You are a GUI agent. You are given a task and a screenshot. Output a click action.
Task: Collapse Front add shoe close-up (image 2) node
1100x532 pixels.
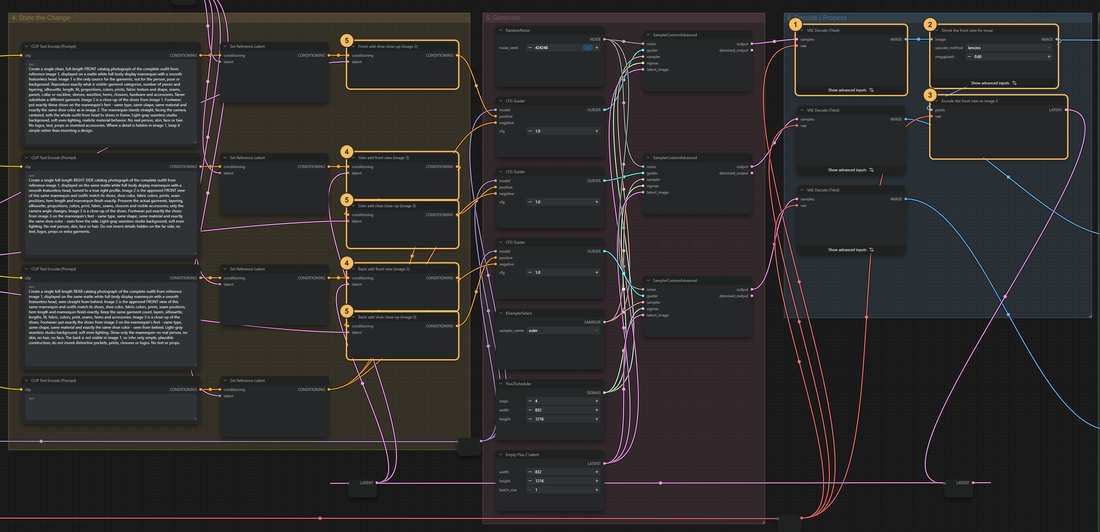(353, 46)
